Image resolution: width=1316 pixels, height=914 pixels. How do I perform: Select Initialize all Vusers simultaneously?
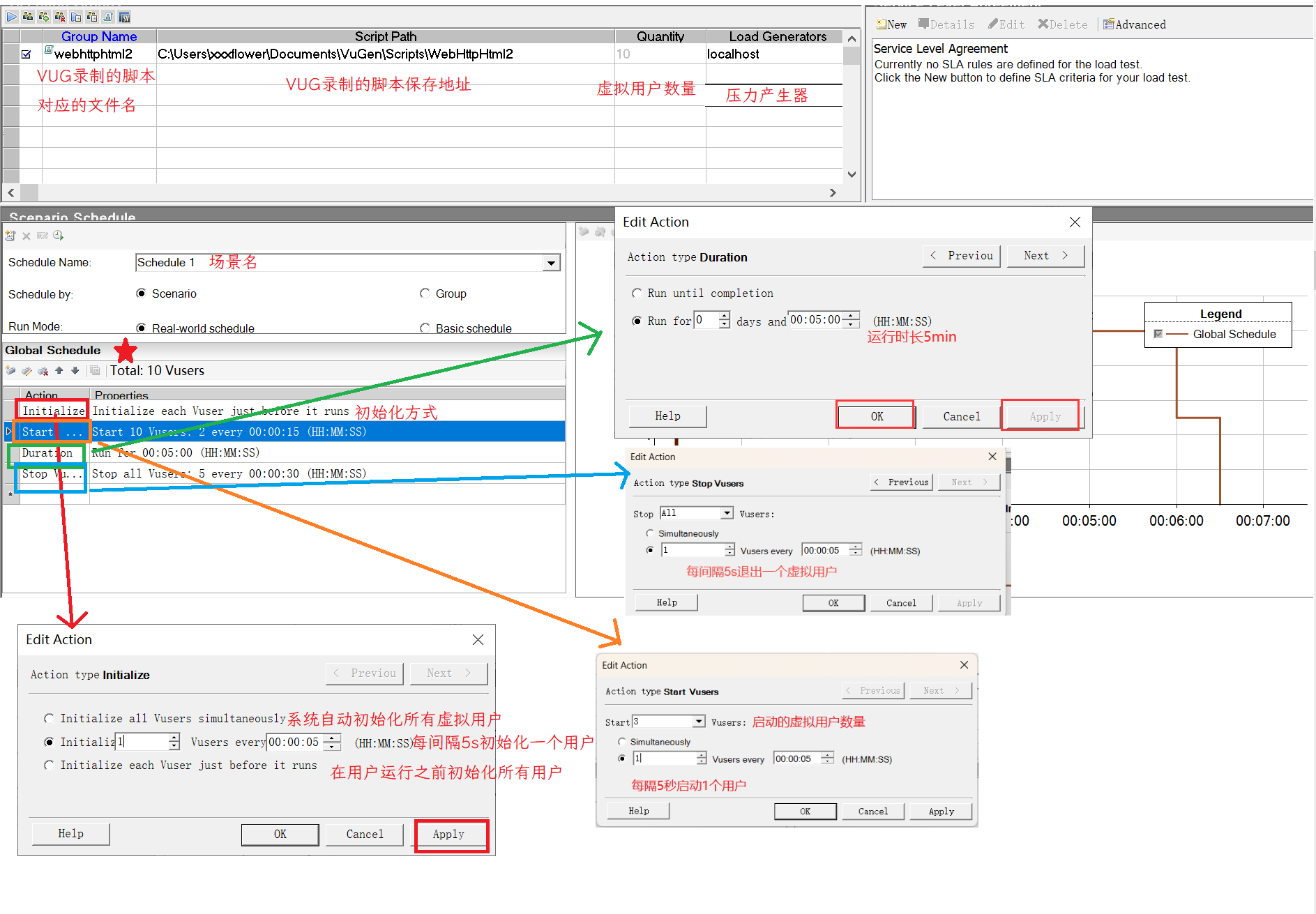pos(49,718)
